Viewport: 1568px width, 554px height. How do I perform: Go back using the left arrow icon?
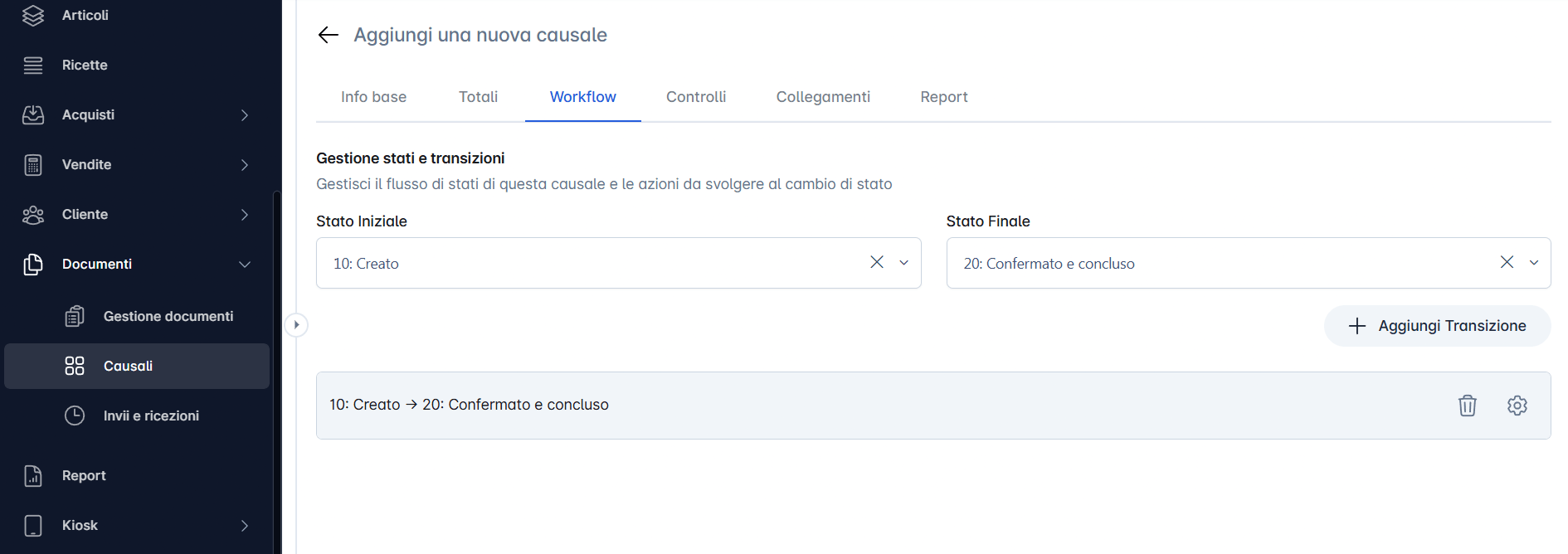point(329,35)
